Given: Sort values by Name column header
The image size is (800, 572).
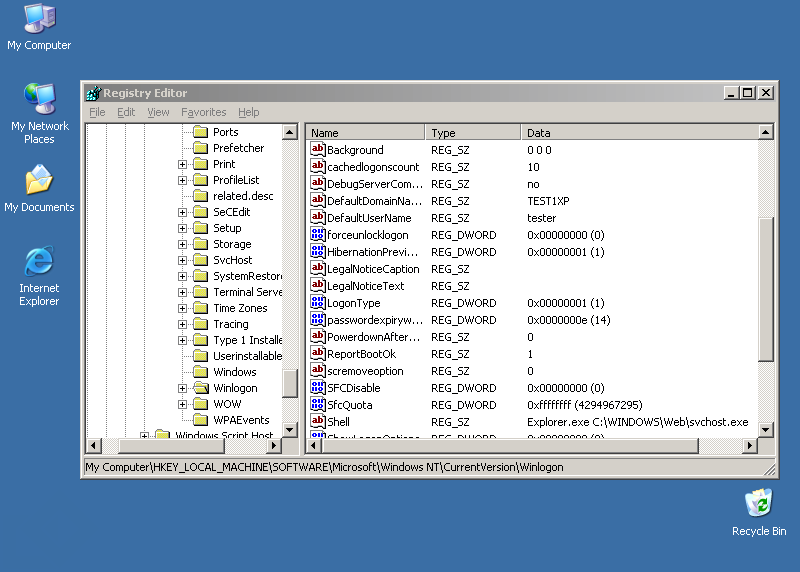Looking at the screenshot, I should [x=366, y=133].
